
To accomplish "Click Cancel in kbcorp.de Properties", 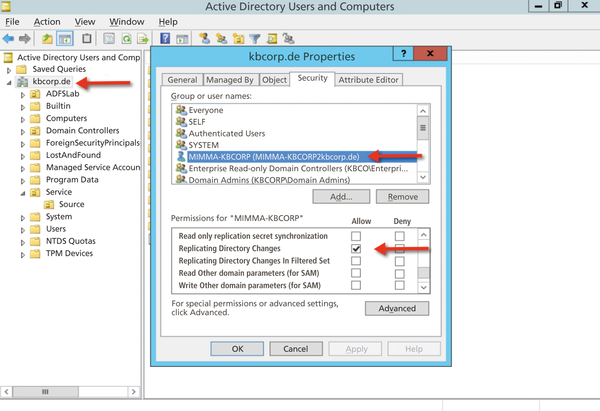I will pyautogui.click(x=296, y=349).
